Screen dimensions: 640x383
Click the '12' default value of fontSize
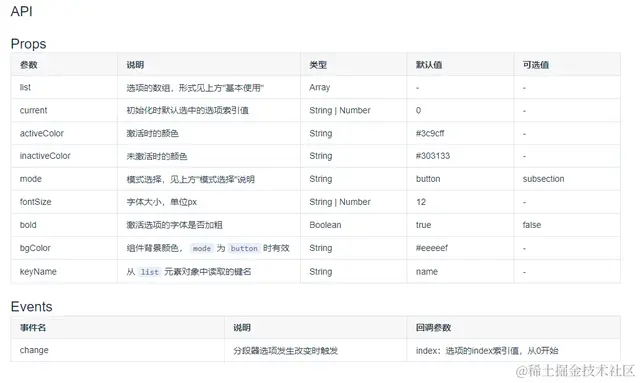(x=421, y=202)
